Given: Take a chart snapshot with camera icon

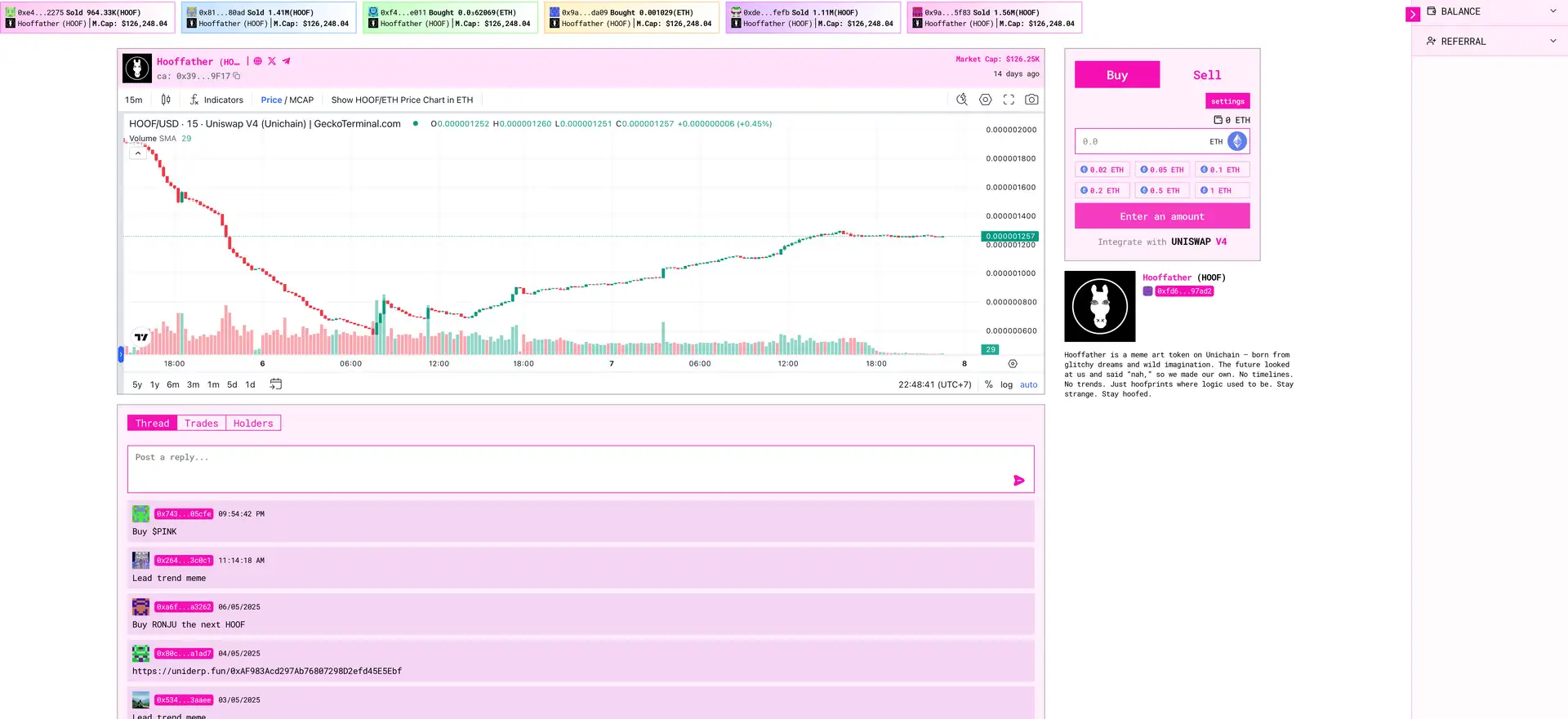Looking at the screenshot, I should point(1031,100).
